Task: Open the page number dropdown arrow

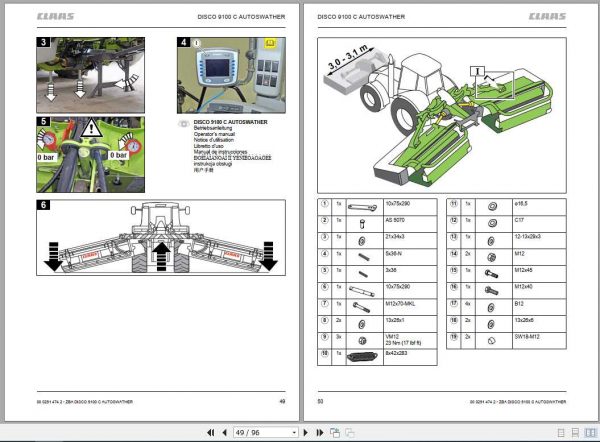Action: coord(294,433)
